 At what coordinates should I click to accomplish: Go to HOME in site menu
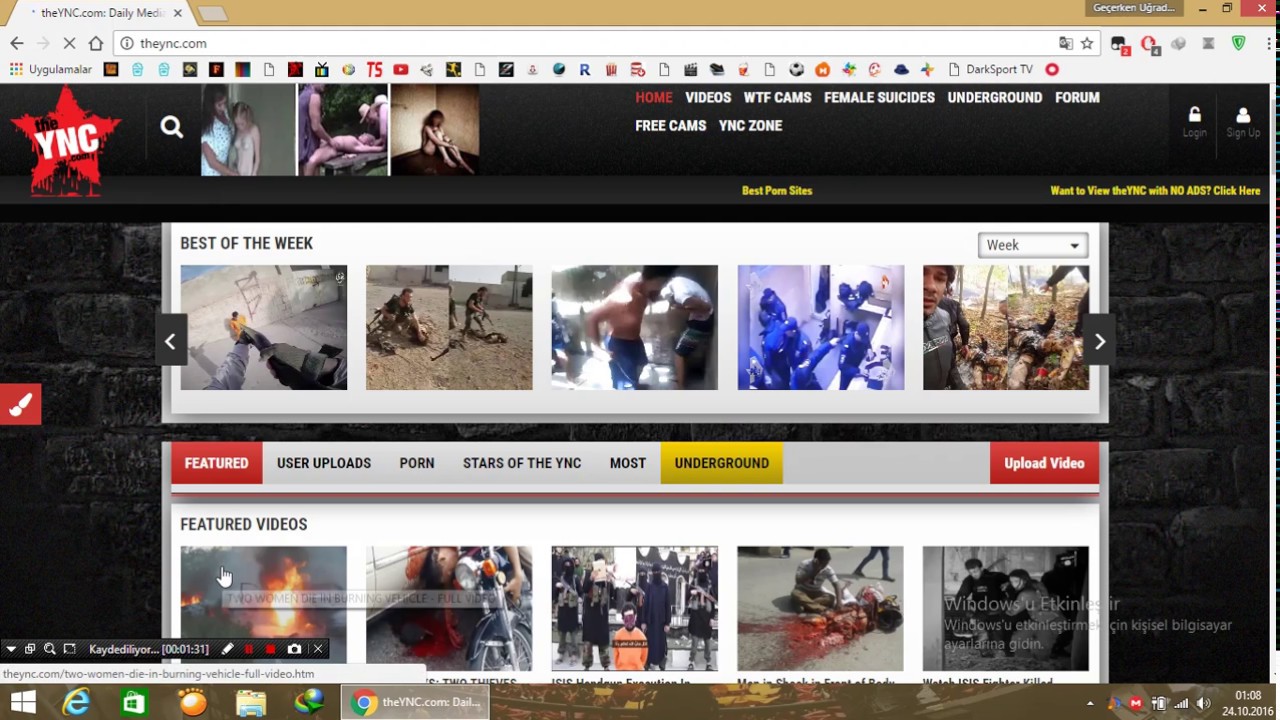pyautogui.click(x=653, y=97)
